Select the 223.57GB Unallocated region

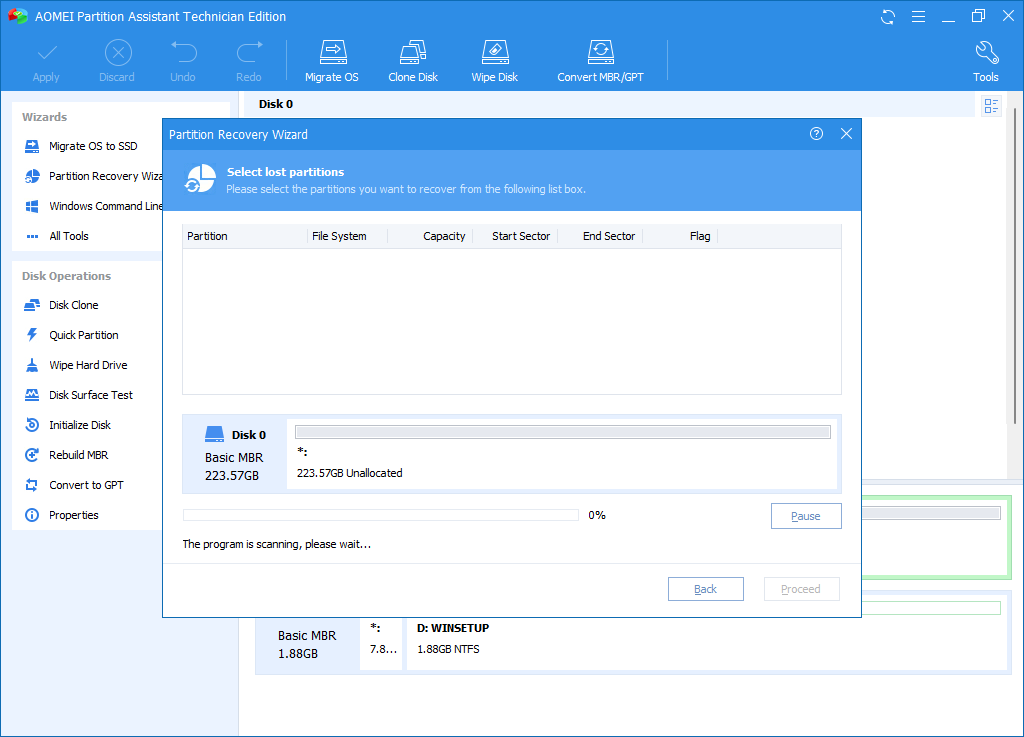[562, 453]
